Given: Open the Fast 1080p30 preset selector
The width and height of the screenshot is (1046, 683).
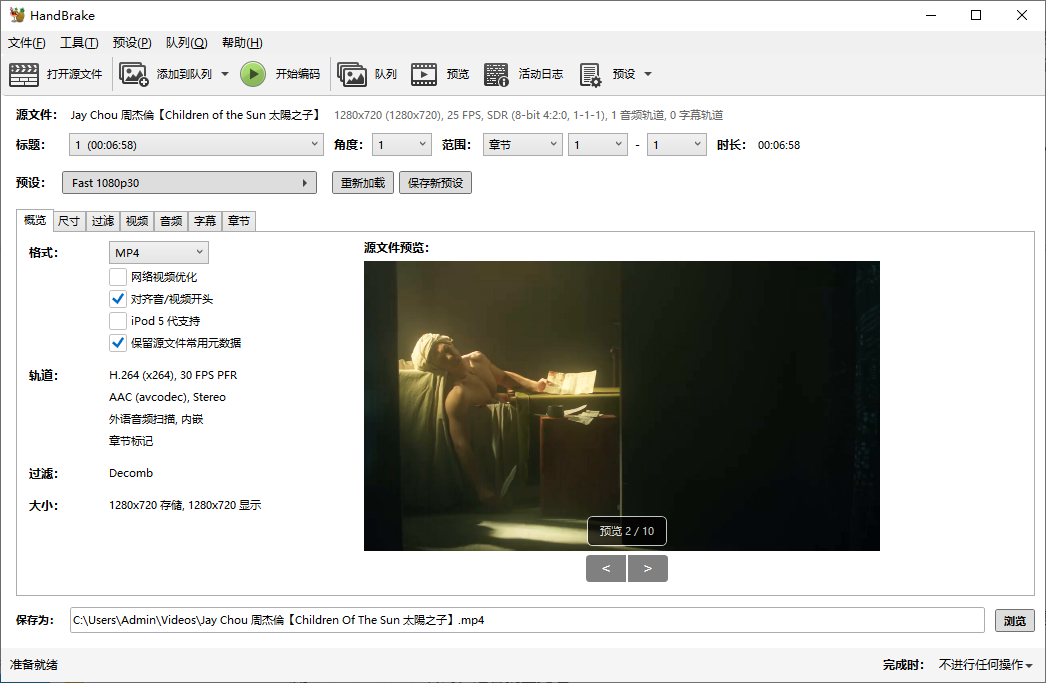Looking at the screenshot, I should pos(189,183).
